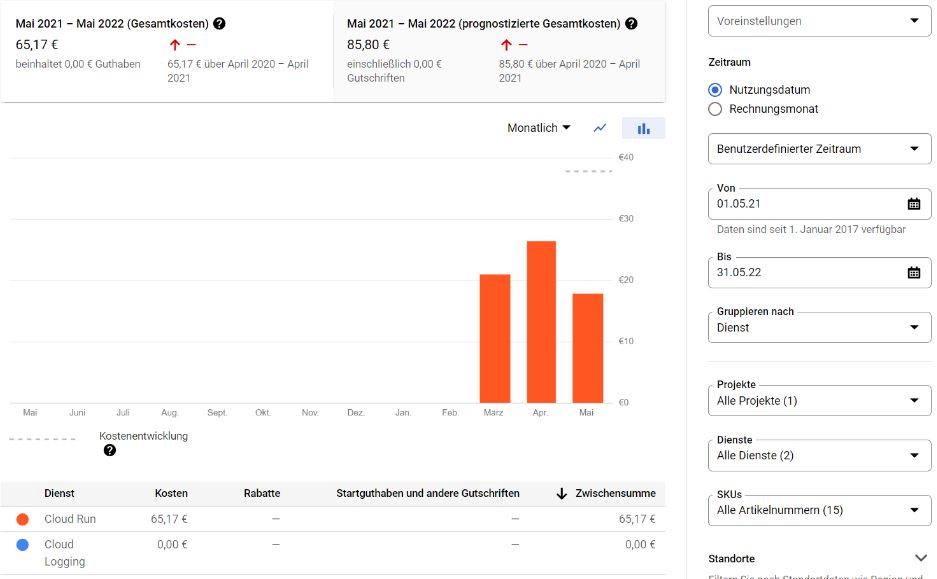
Task: Switch to the line chart view
Action: tap(599, 128)
